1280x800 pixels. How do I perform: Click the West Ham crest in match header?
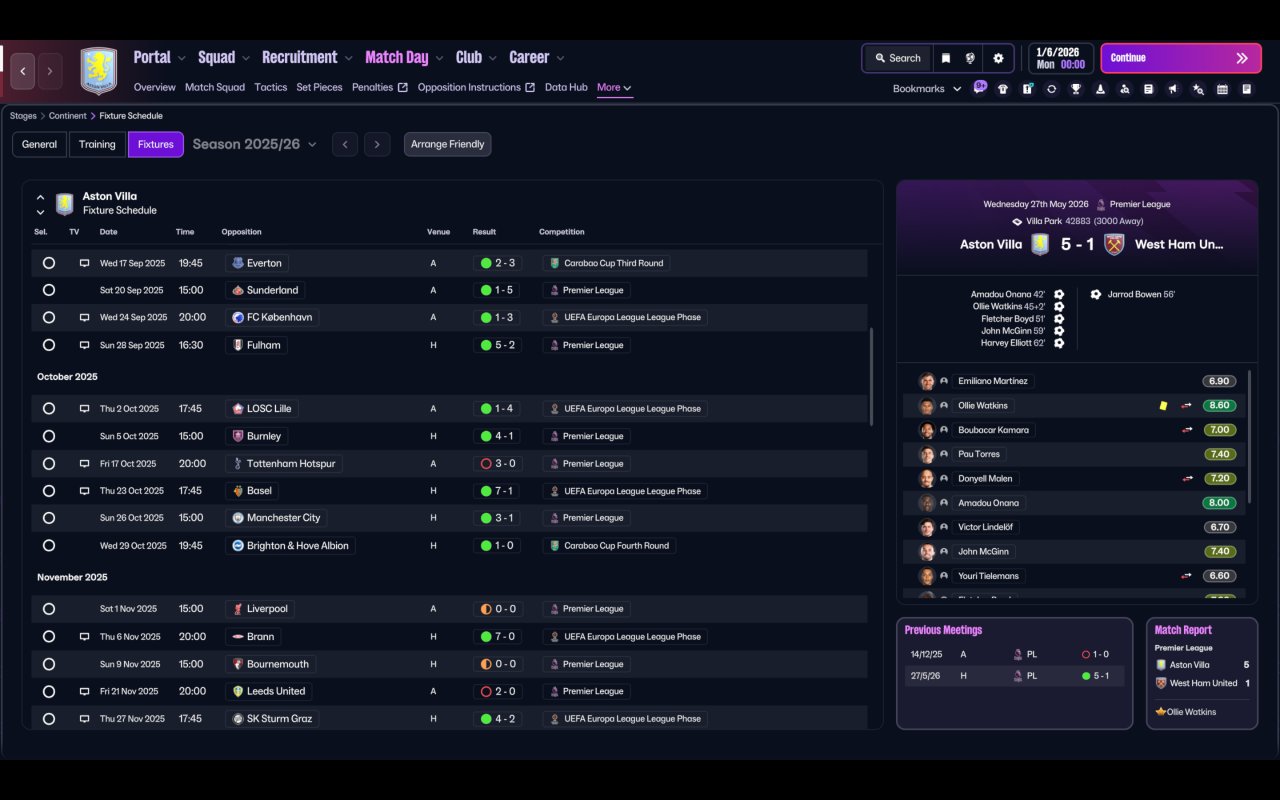(1114, 244)
